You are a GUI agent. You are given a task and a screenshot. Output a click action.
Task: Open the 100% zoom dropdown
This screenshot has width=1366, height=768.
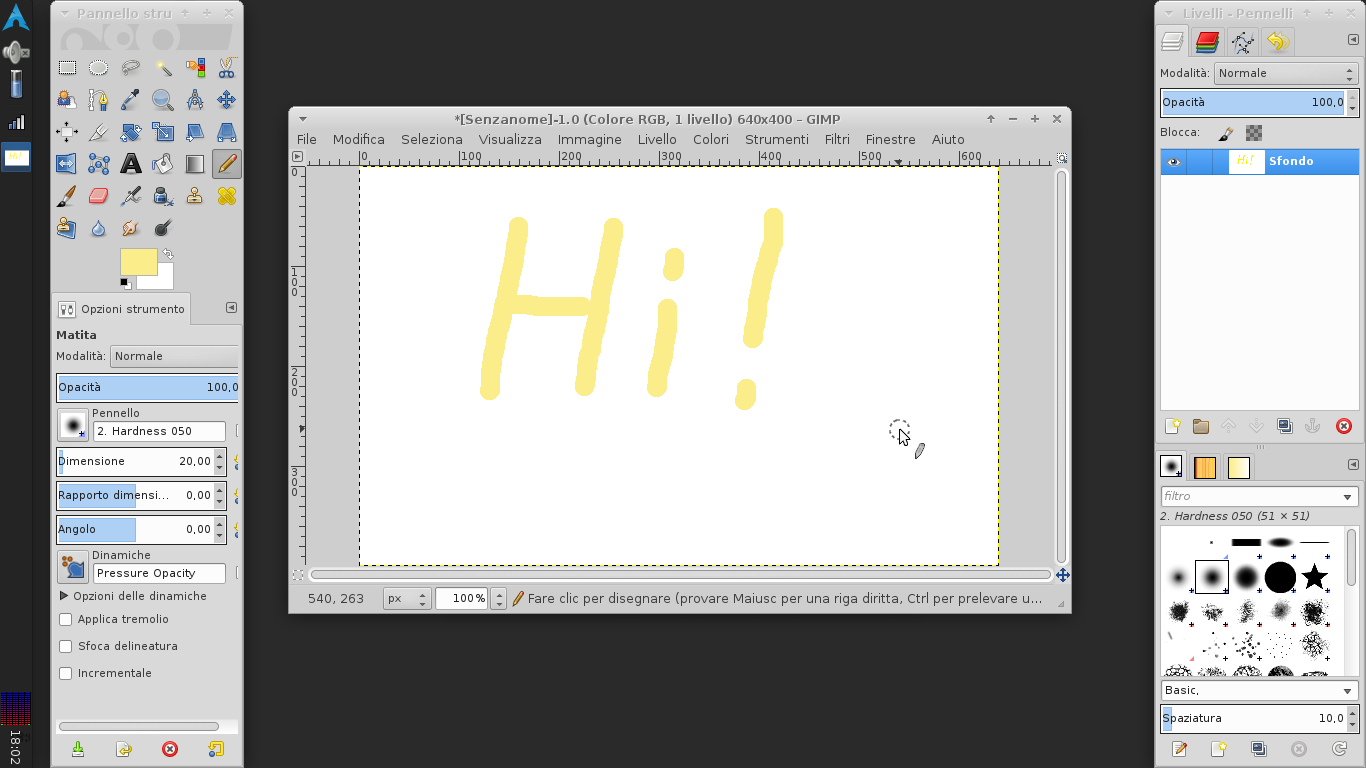pyautogui.click(x=499, y=598)
